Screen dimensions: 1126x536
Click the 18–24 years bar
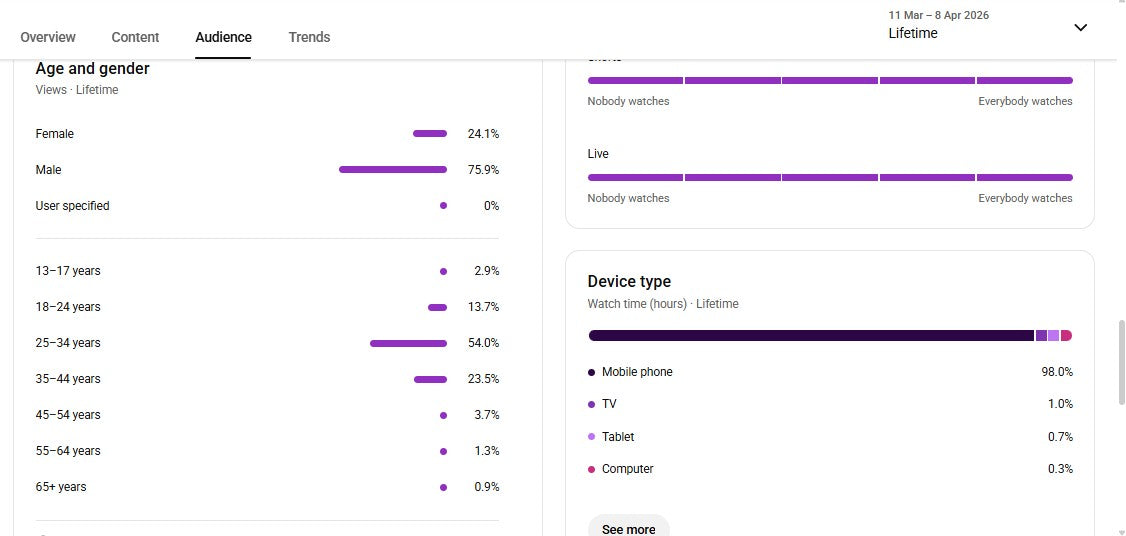click(437, 308)
